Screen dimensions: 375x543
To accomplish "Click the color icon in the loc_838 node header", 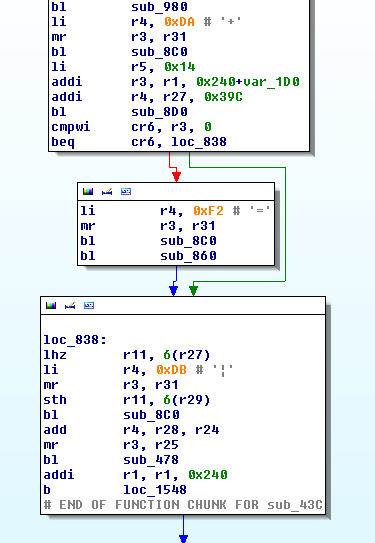I will pos(51,305).
